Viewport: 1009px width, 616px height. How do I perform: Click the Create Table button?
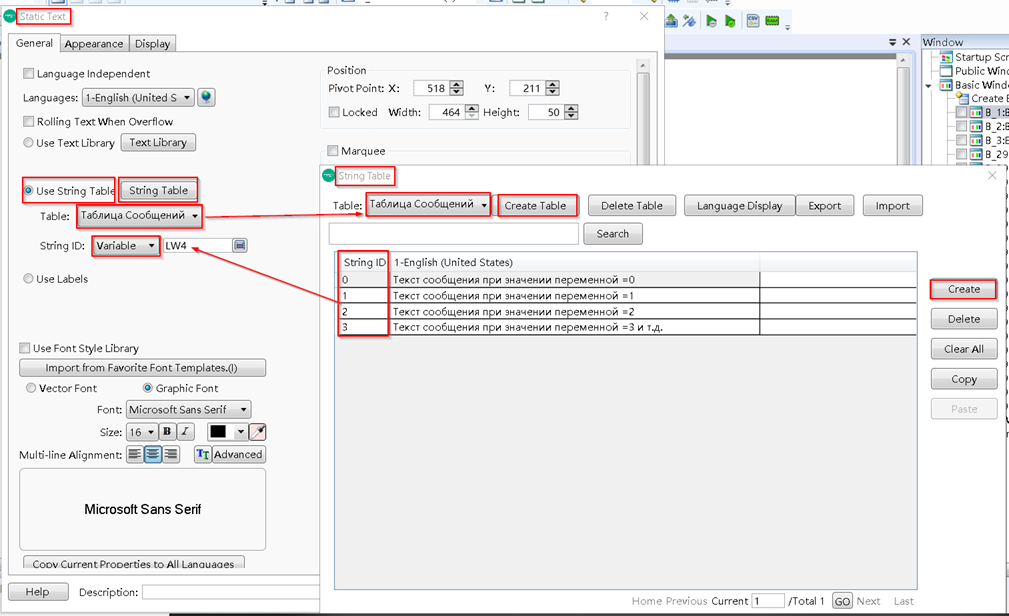535,206
